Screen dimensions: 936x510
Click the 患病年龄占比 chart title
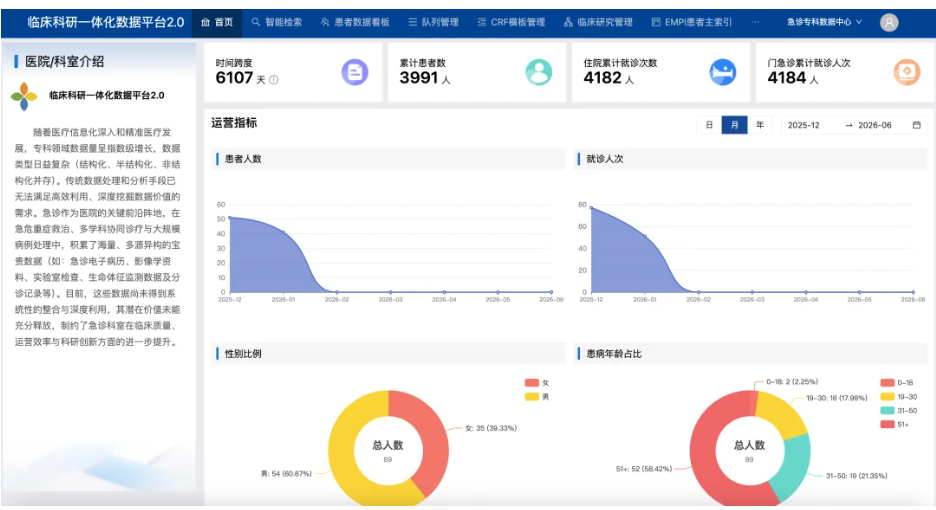tap(614, 354)
